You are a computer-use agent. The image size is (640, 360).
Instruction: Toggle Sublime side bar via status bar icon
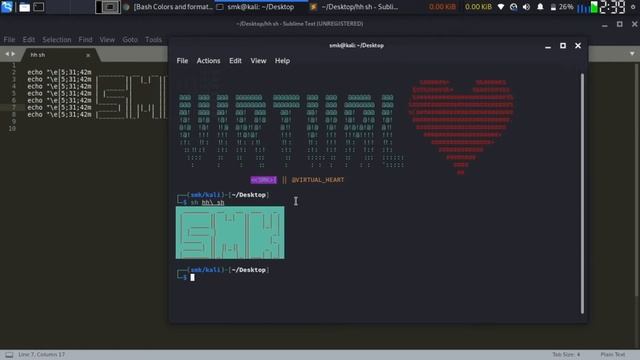pos(9,355)
